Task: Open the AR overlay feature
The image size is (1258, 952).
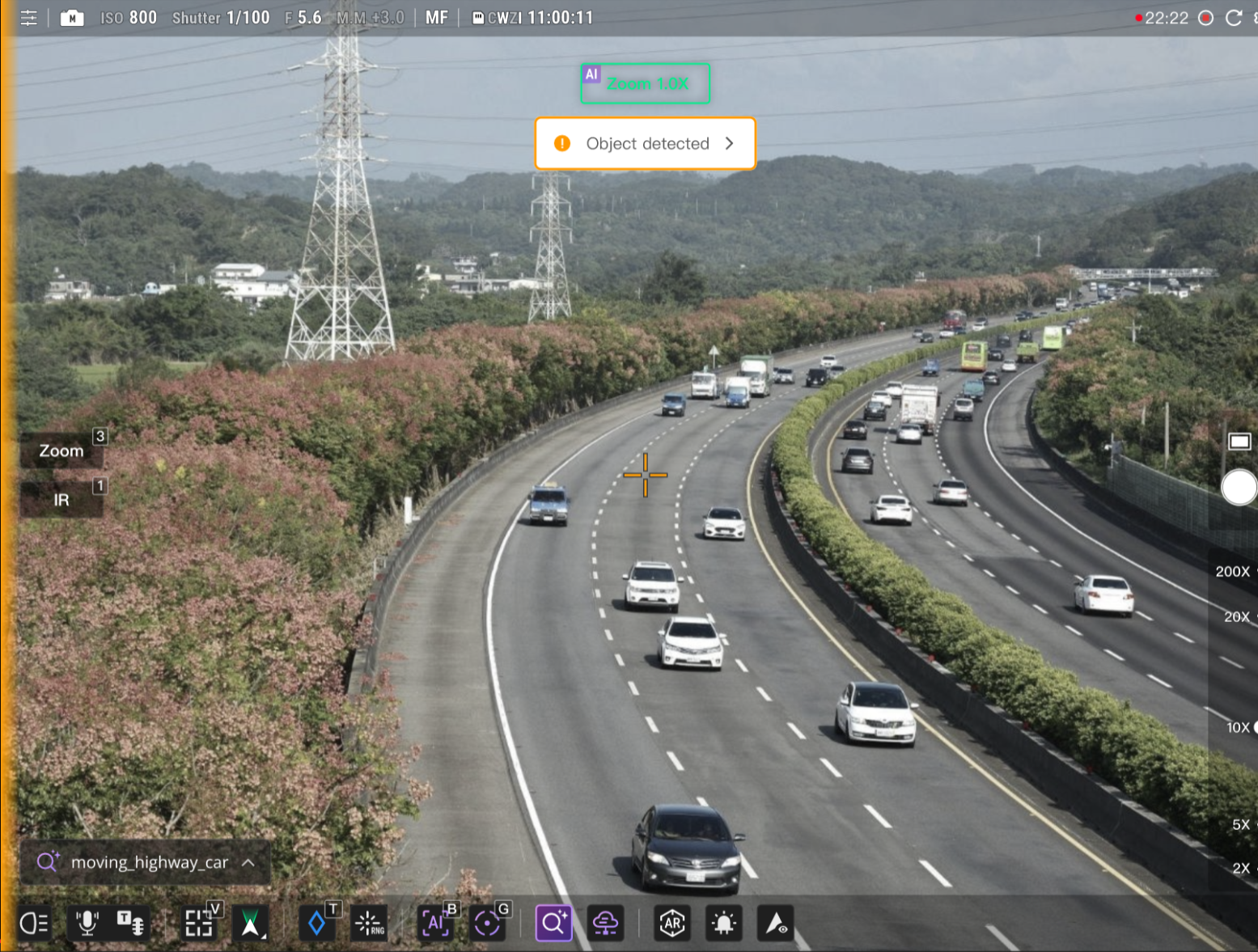Action: 671,923
